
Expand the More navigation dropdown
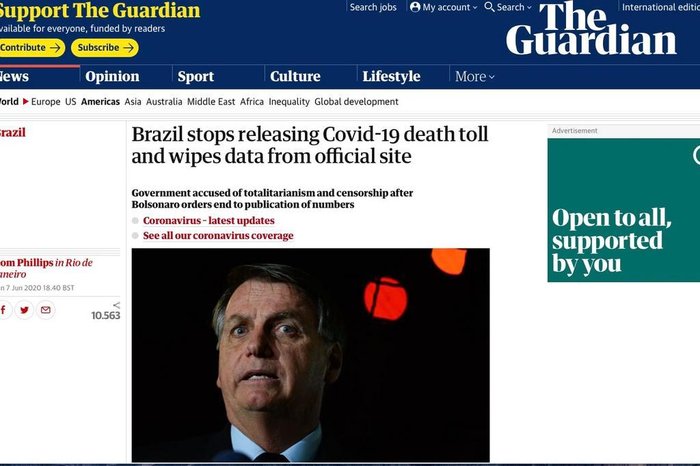click(475, 77)
